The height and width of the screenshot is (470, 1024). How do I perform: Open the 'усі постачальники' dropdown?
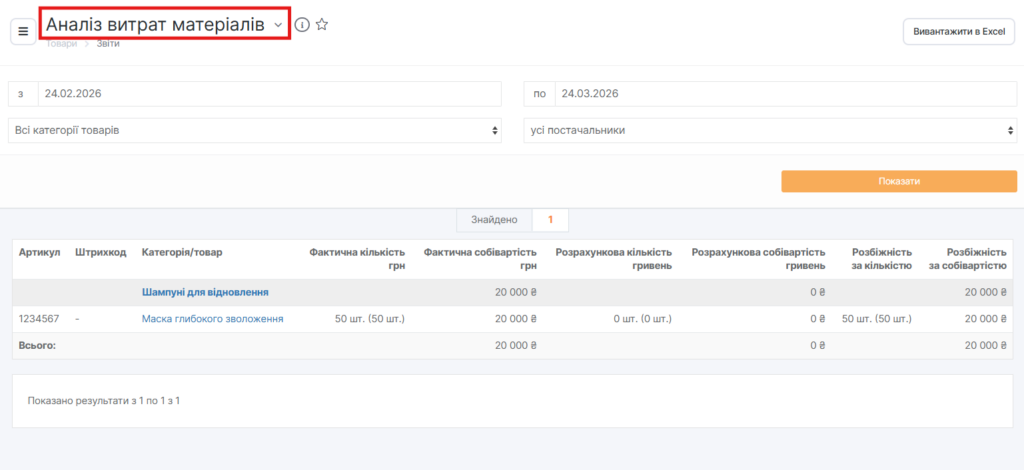(770, 130)
